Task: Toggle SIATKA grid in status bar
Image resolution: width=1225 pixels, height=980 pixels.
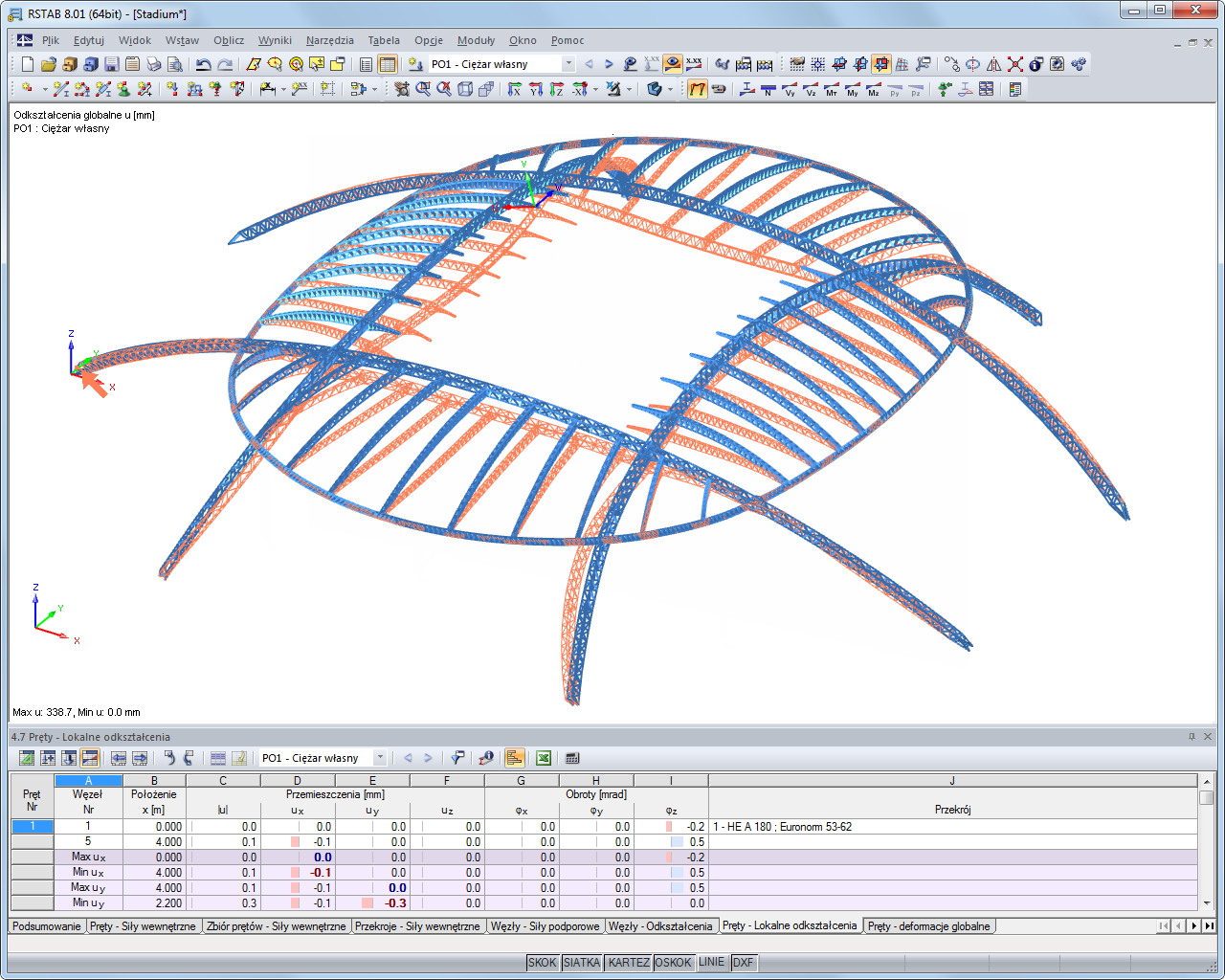Action: click(x=582, y=963)
